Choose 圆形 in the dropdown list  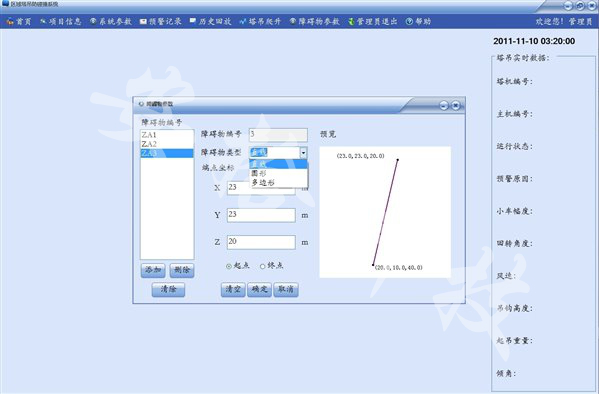point(278,173)
